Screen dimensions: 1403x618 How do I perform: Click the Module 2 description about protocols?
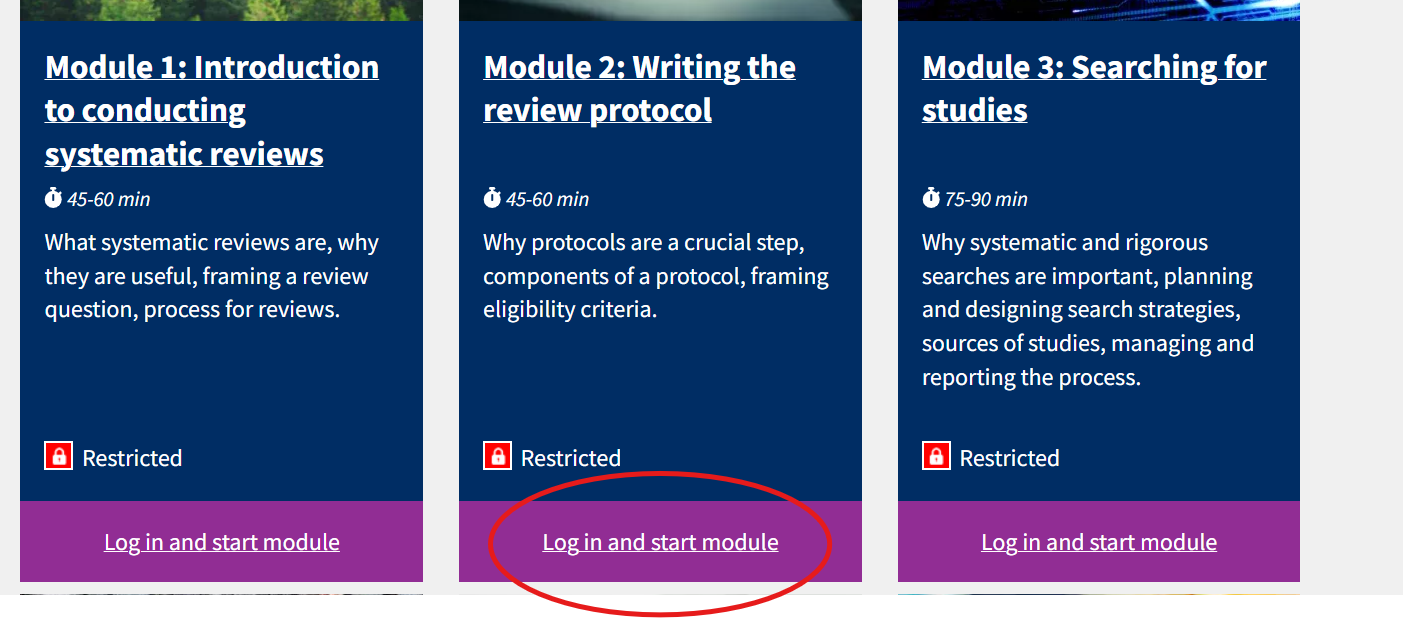[655, 276]
